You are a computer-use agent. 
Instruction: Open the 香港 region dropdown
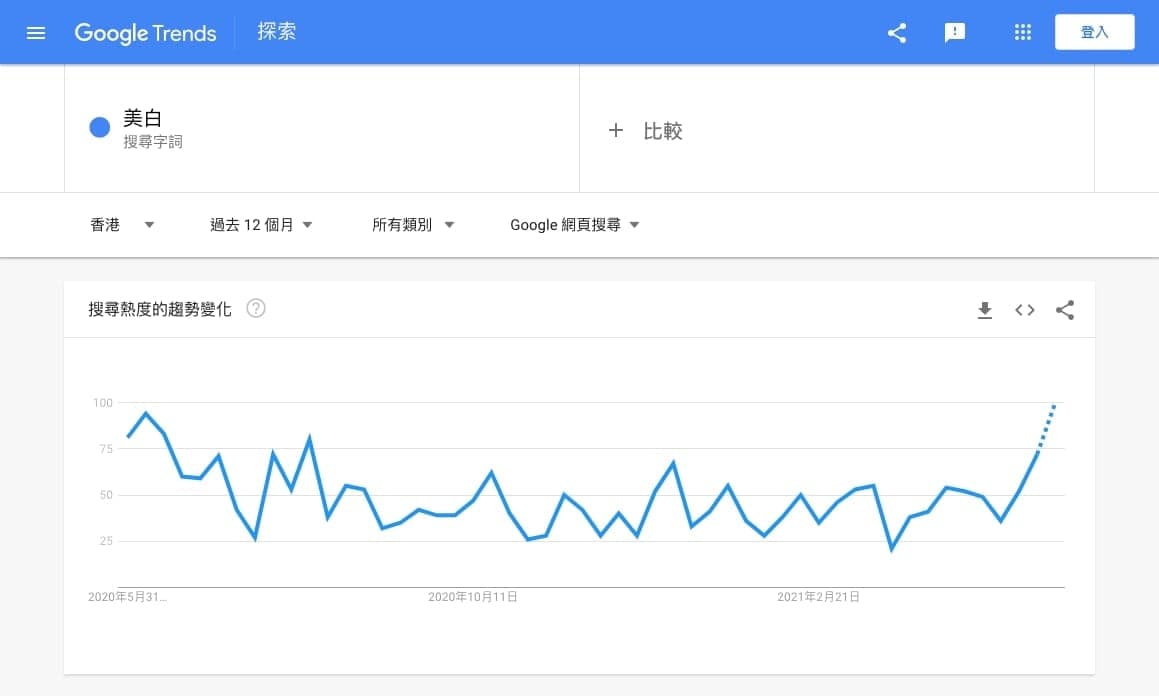click(122, 225)
